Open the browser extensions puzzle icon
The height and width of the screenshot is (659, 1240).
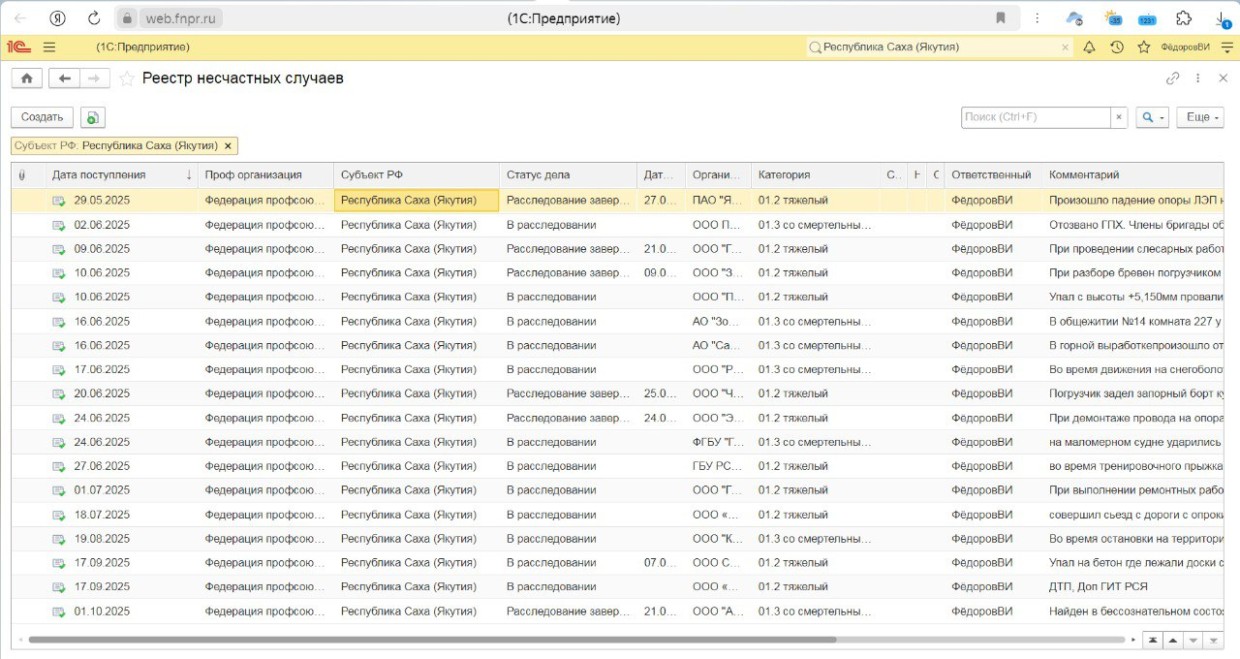[x=1184, y=18]
